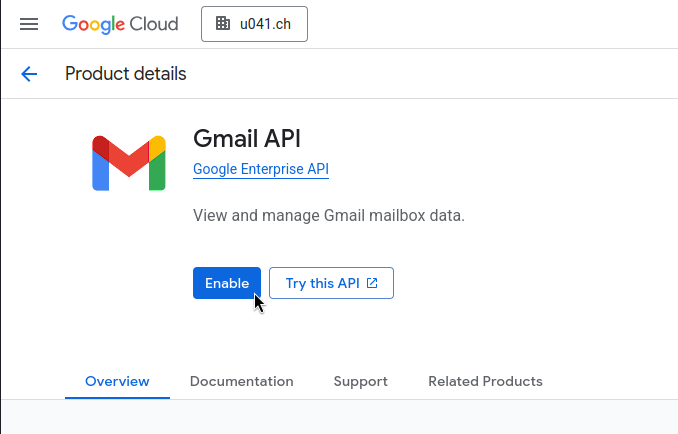Click the 'View and manage Gmail mailbox data' description
Viewport: 678px width, 434px height.
click(329, 215)
